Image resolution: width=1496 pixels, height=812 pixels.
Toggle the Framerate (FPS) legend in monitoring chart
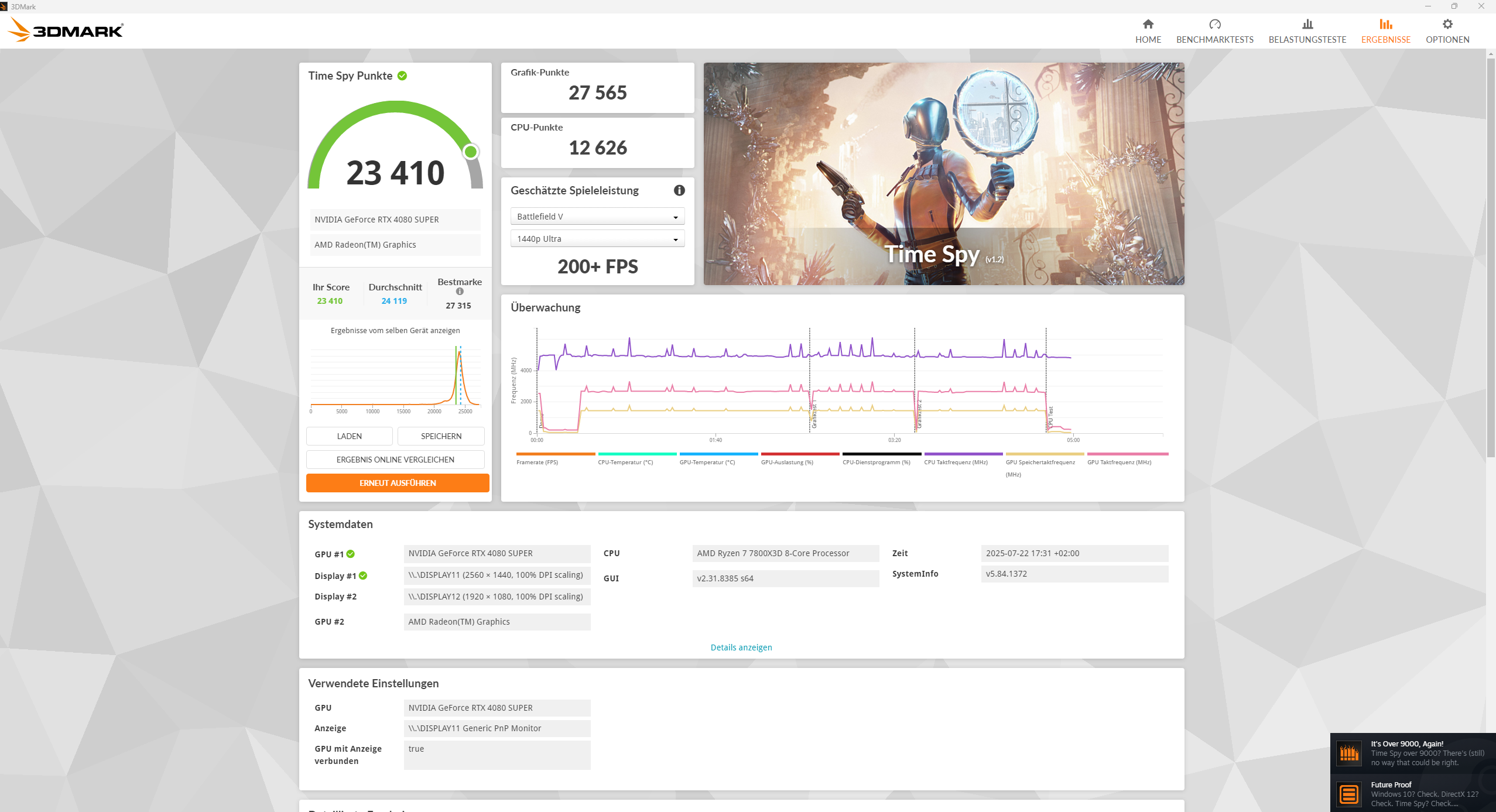537,462
